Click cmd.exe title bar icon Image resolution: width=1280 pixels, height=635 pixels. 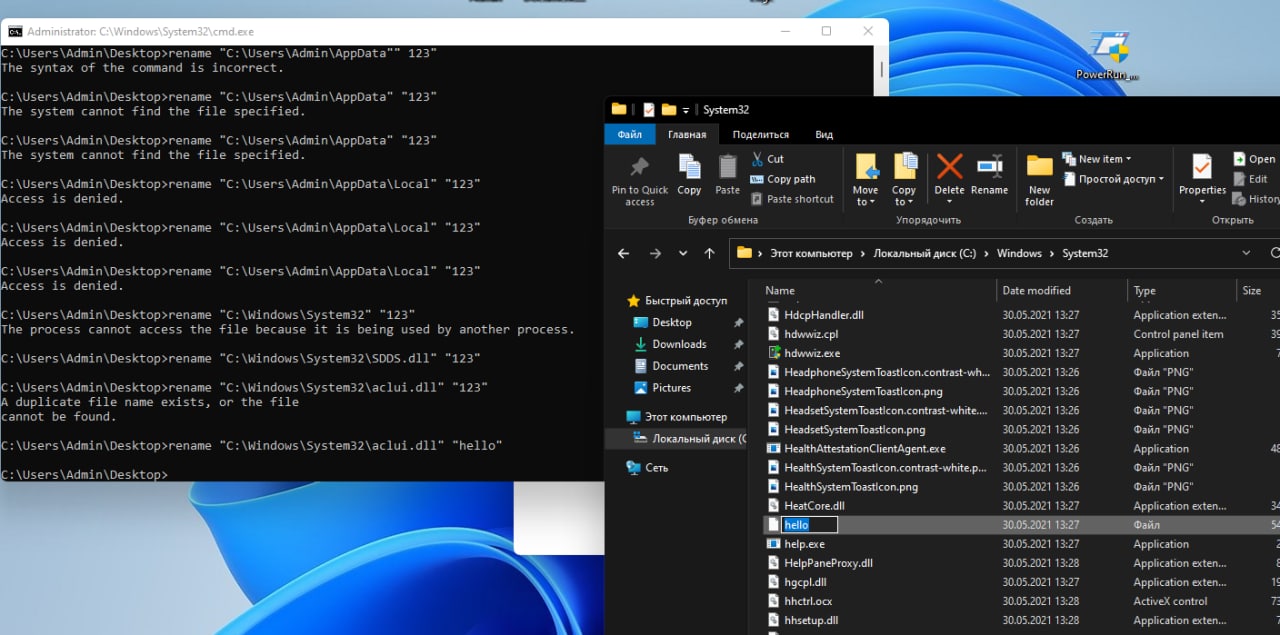(x=15, y=31)
